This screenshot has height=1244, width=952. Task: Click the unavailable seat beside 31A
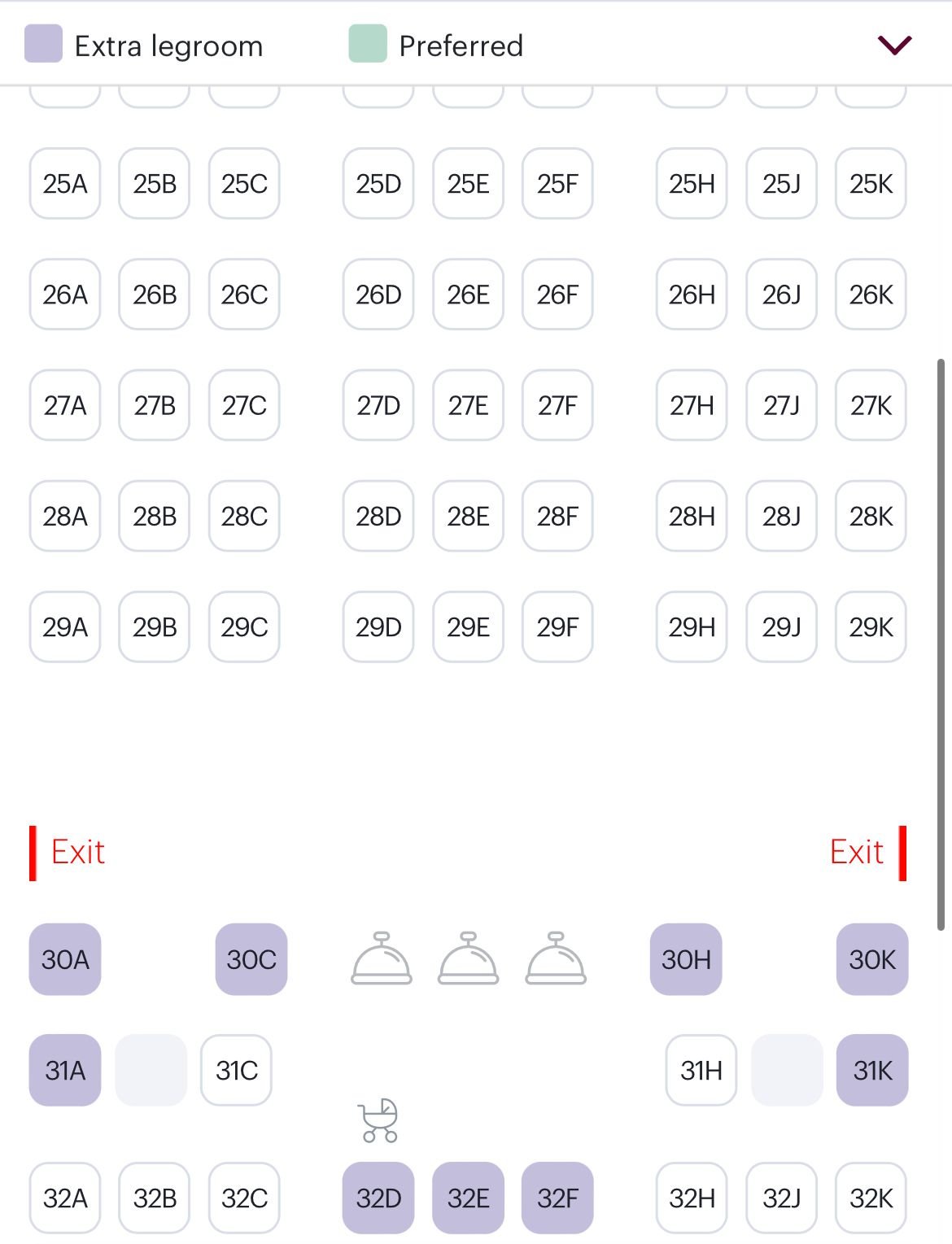click(151, 1070)
